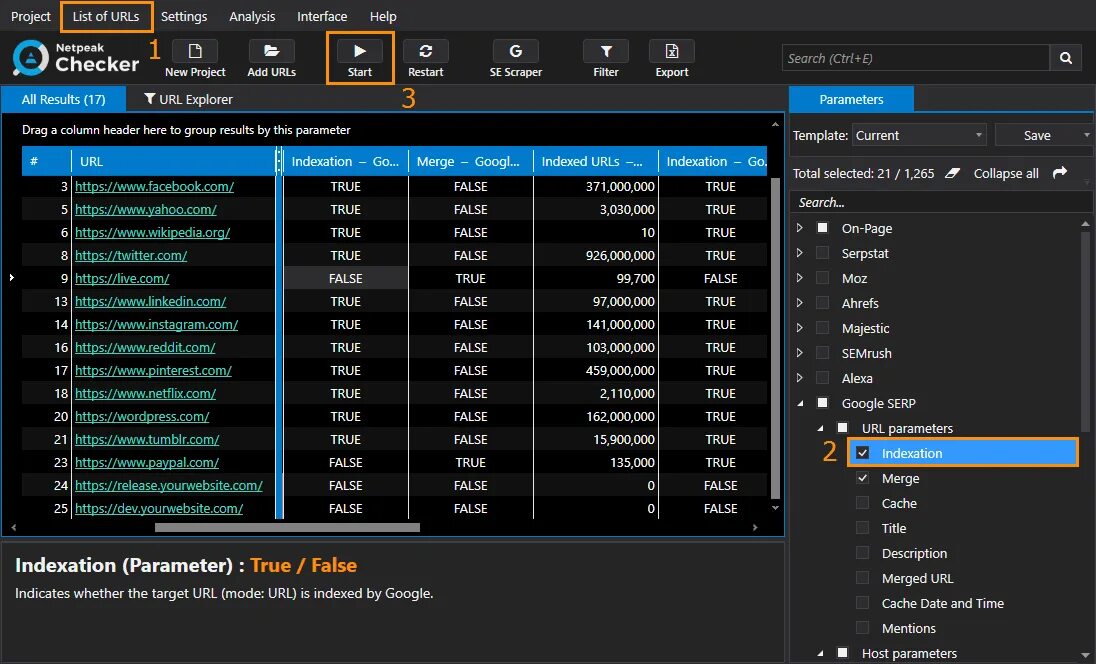The image size is (1096, 664).
Task: Focus the parameters Search... field
Action: click(x=942, y=202)
